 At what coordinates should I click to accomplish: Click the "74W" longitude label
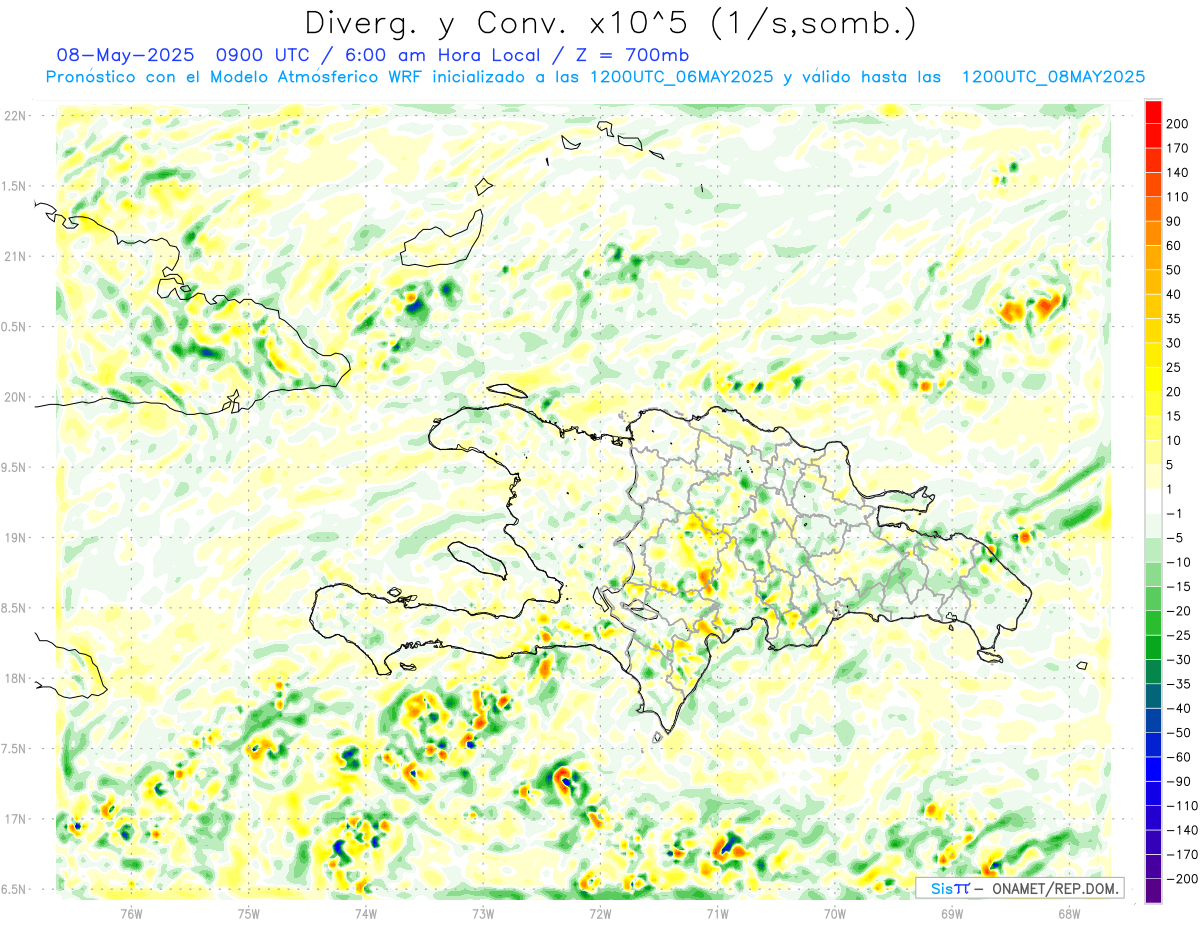(366, 913)
